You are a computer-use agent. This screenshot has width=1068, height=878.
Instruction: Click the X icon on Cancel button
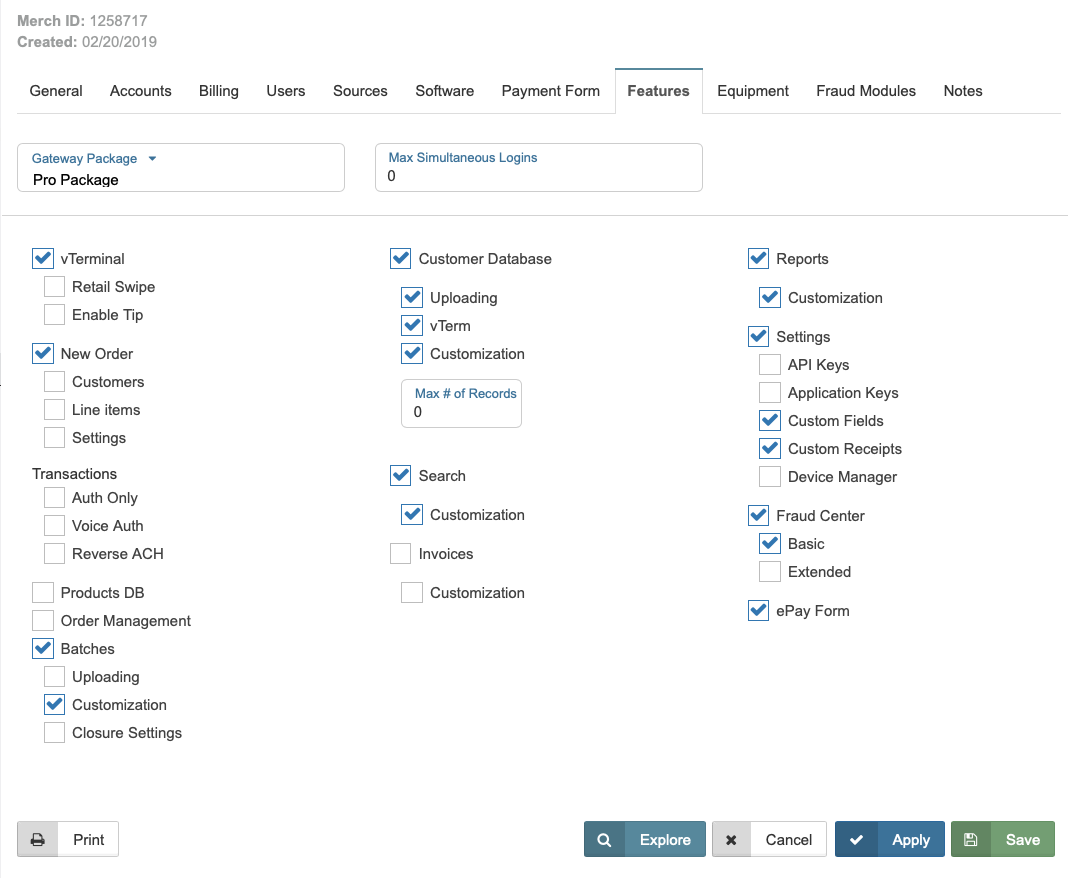(x=731, y=840)
